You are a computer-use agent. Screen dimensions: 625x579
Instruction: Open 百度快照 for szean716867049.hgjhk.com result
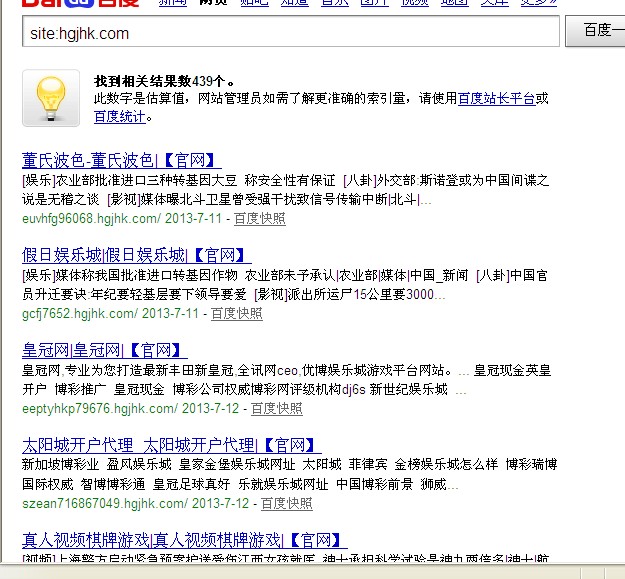(x=287, y=504)
